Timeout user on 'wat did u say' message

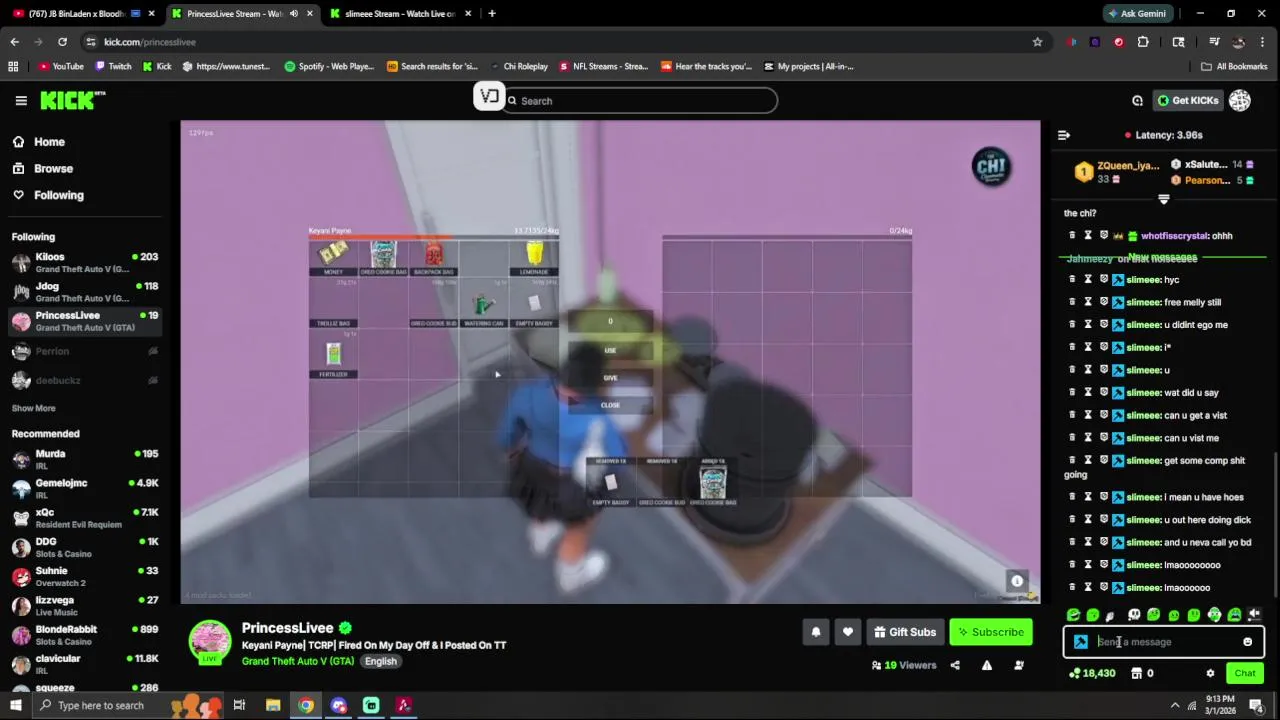click(x=1088, y=393)
